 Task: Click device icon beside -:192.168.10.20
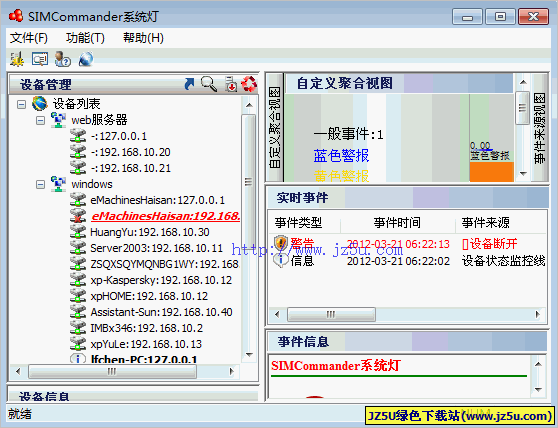tap(78, 152)
